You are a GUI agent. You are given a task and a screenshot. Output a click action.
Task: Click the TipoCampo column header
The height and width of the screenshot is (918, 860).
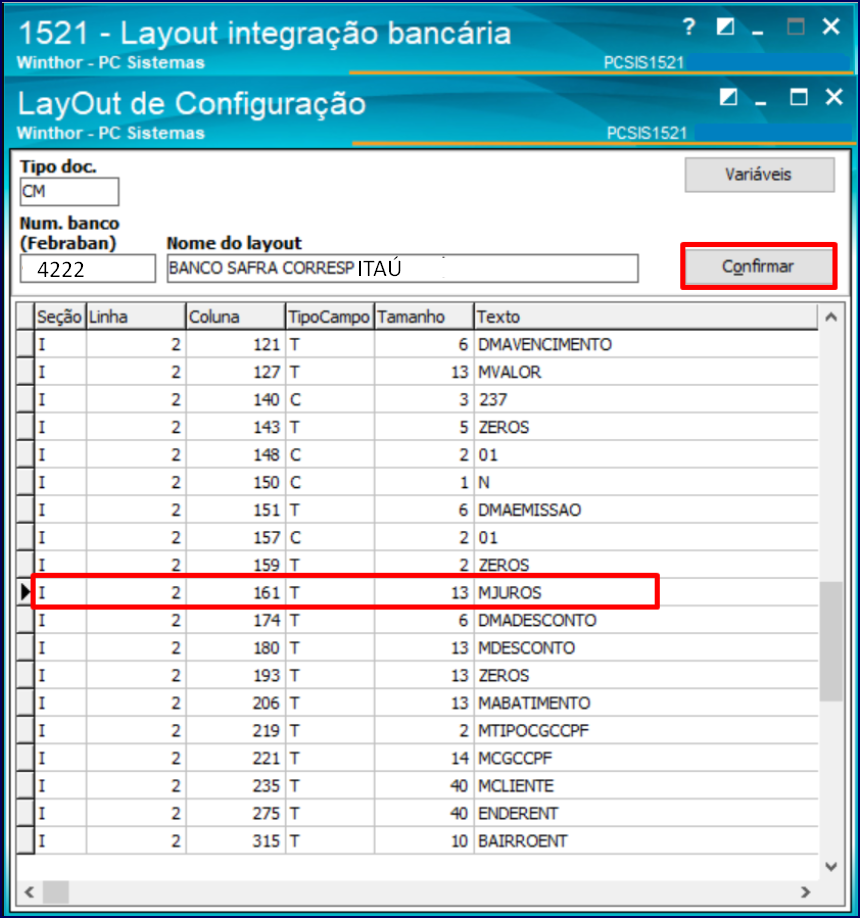[330, 317]
